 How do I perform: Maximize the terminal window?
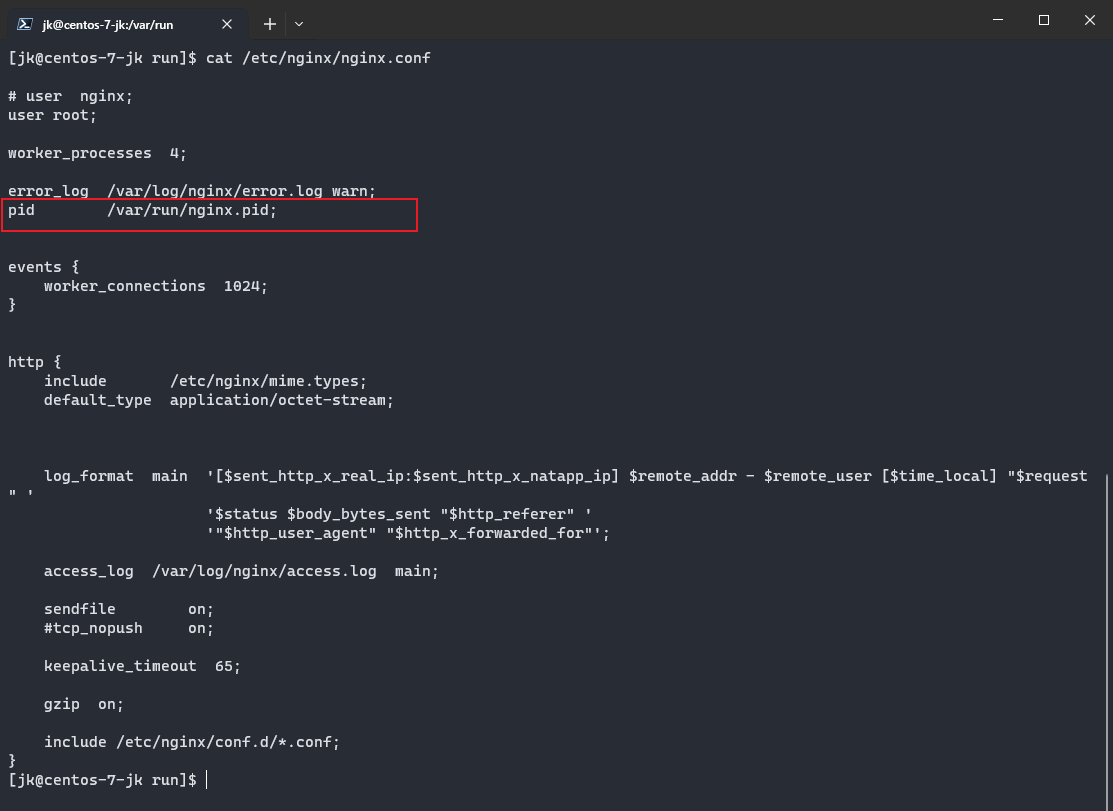(1043, 20)
